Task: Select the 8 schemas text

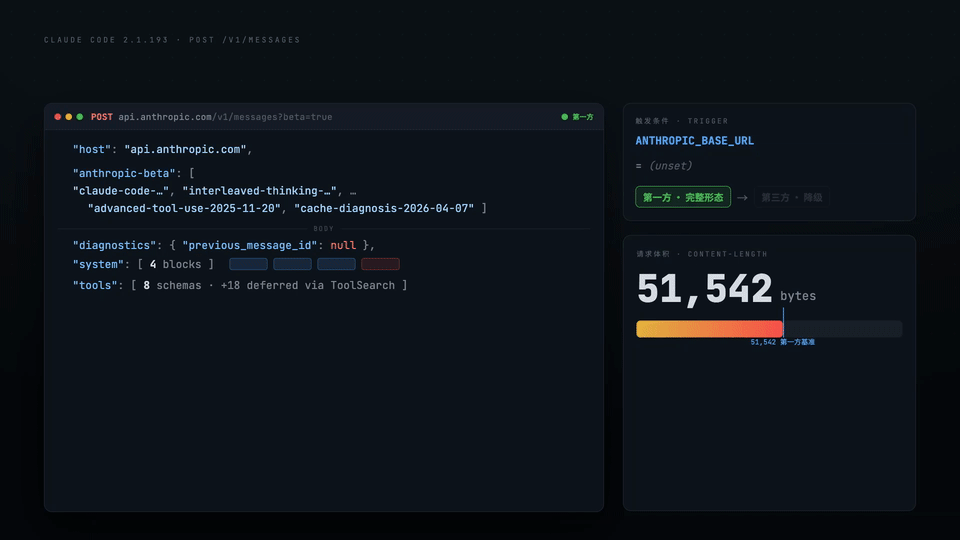Action: (x=172, y=285)
